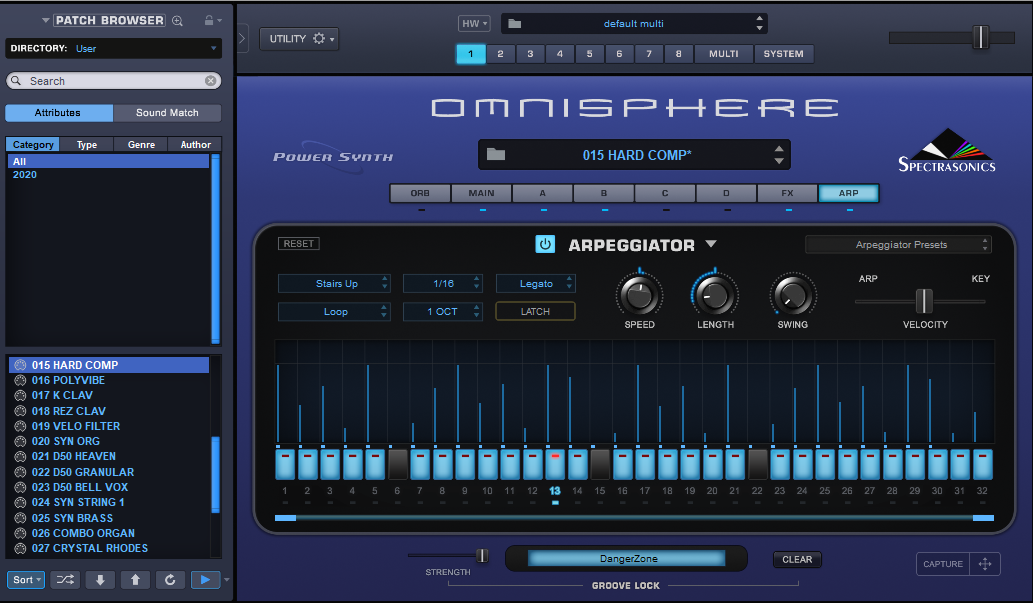
Task: Click the audition play button
Action: coord(205,580)
